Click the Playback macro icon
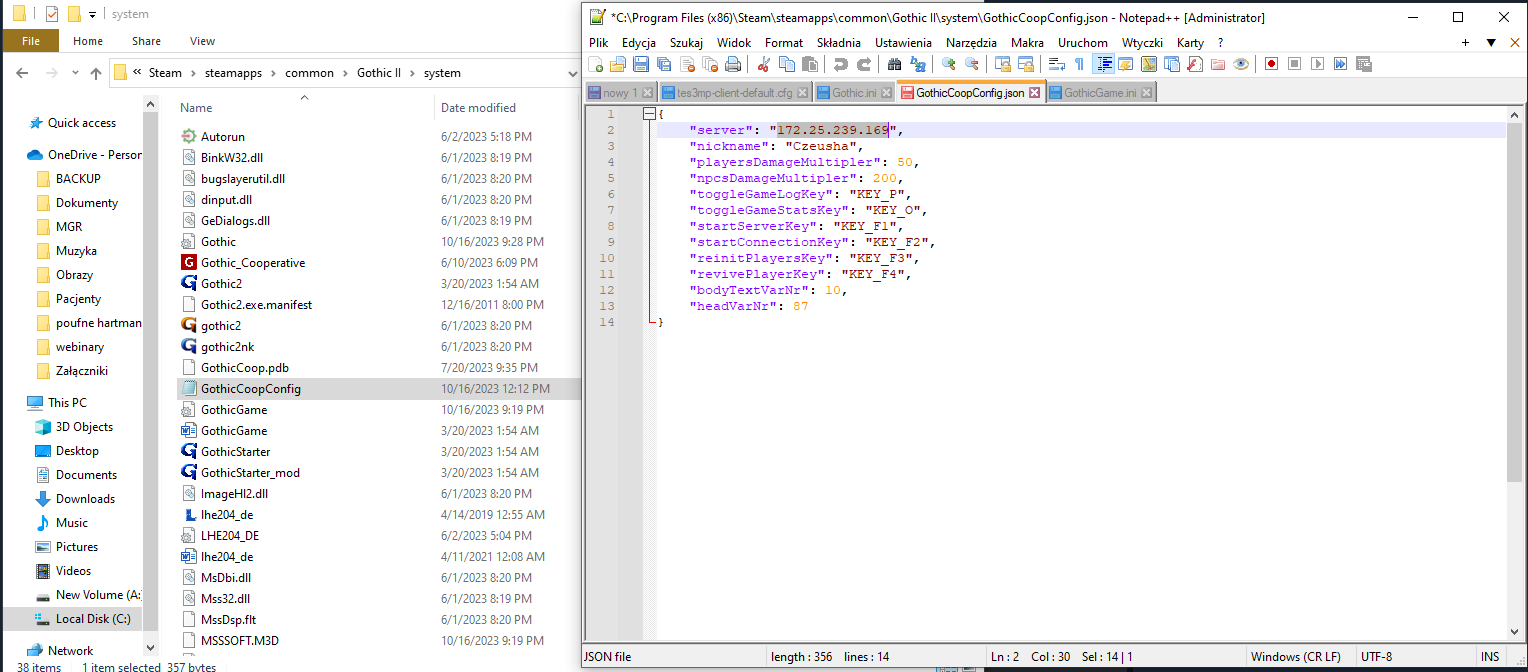 (x=1317, y=64)
